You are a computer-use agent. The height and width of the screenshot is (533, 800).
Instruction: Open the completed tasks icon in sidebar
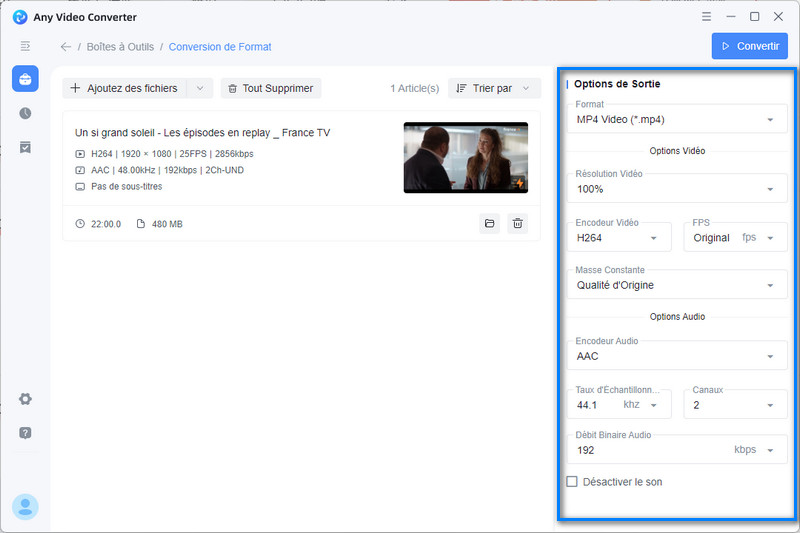coord(25,147)
